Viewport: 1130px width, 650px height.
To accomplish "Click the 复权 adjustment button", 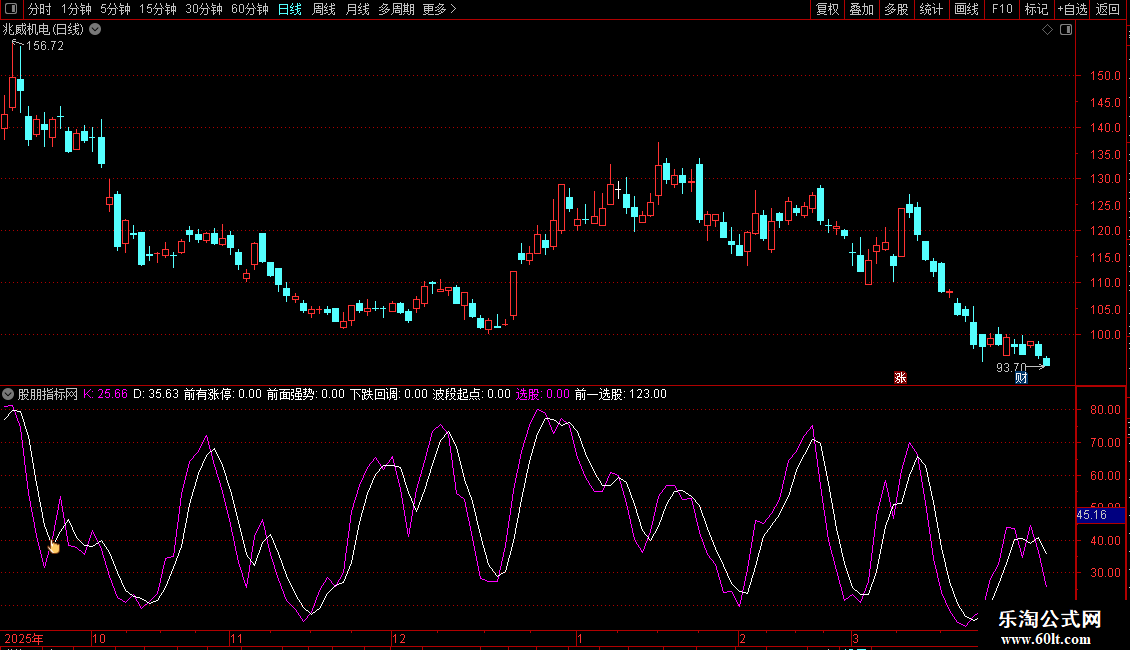I will (827, 9).
